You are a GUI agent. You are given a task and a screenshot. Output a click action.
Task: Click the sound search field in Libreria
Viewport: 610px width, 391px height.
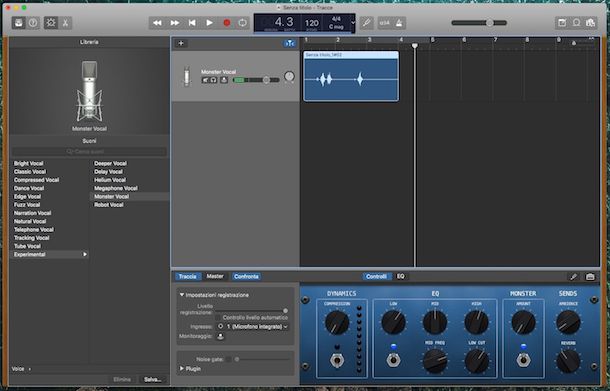[x=89, y=151]
